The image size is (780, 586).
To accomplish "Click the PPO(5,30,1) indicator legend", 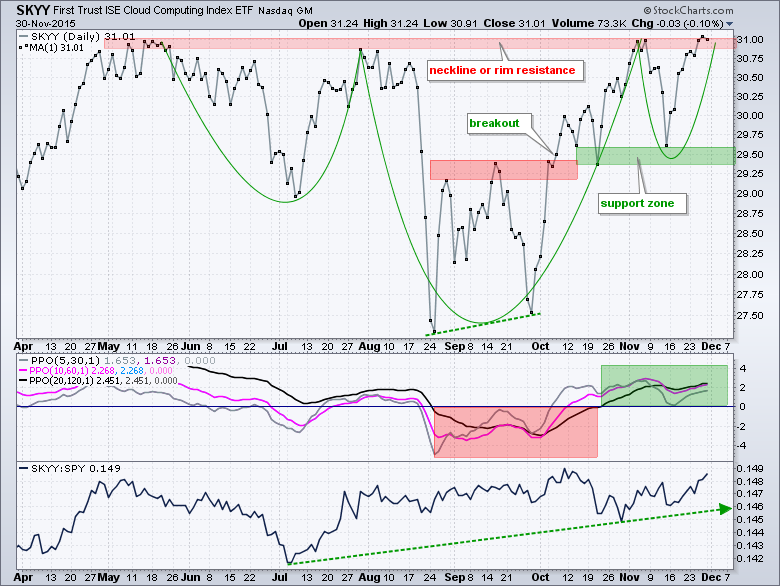I will point(117,361).
